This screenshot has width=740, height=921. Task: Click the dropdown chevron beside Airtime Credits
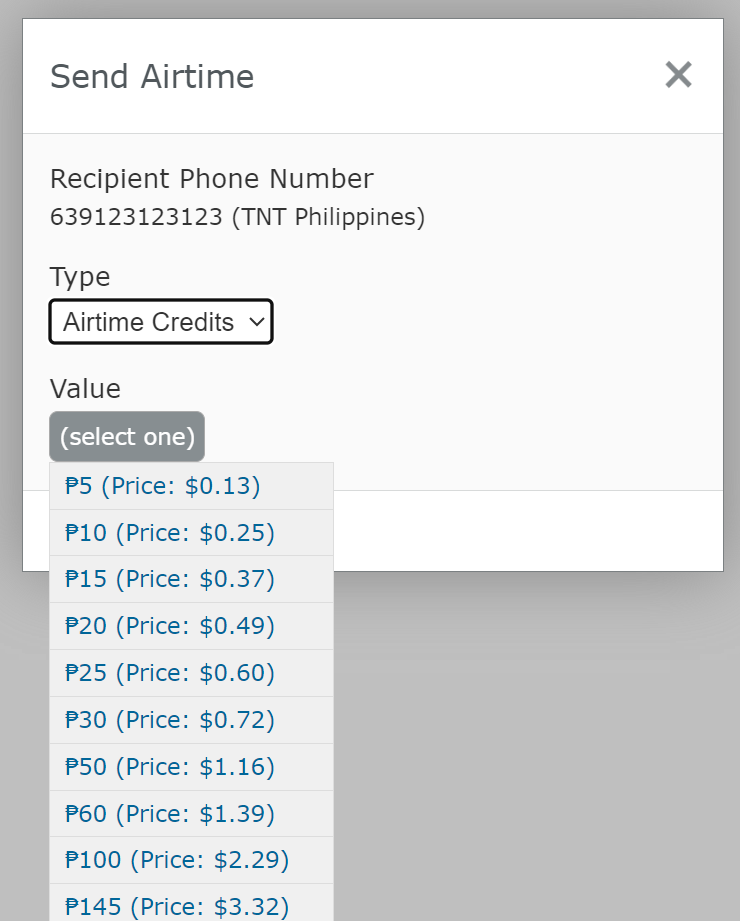[257, 322]
